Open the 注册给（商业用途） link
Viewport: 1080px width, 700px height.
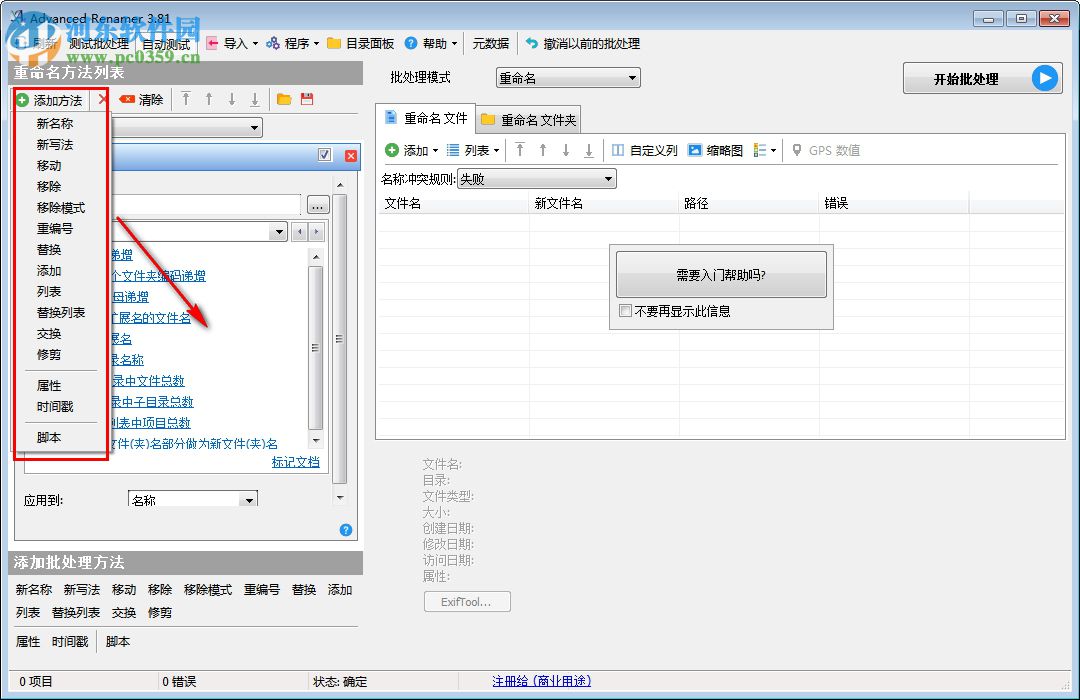543,679
